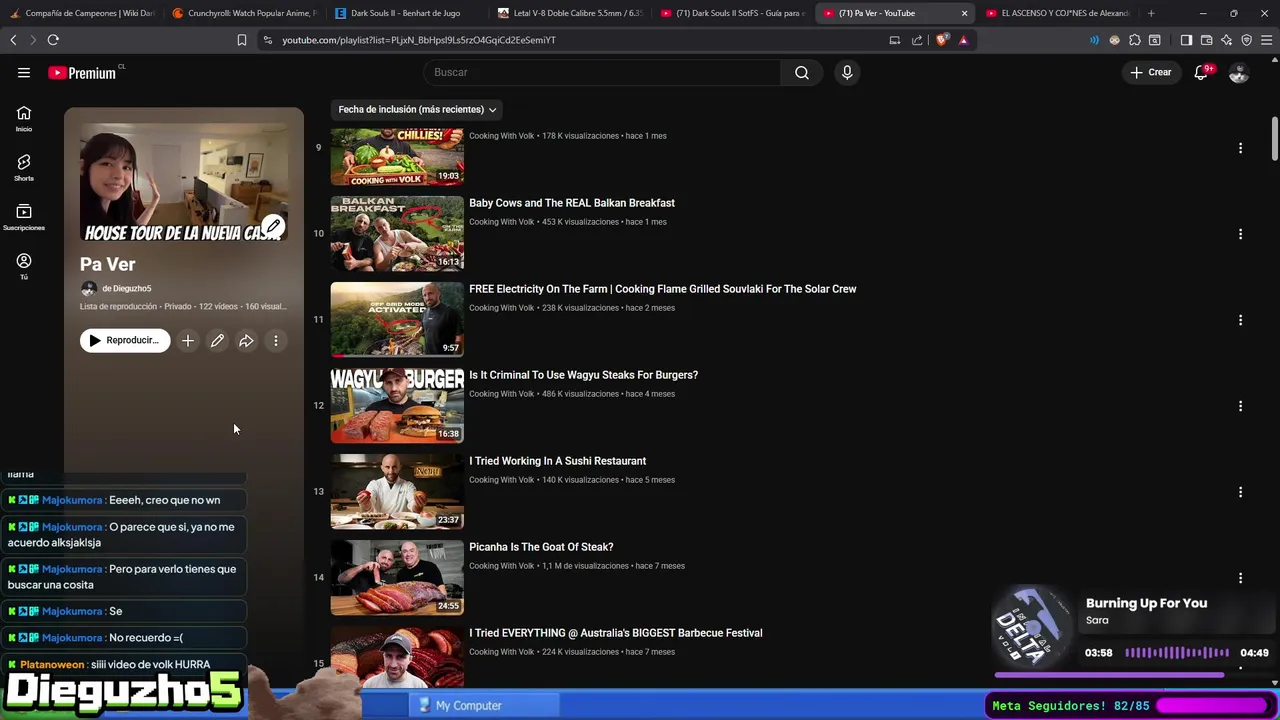The height and width of the screenshot is (720, 1280).
Task: Open Baby Cows and REAL Balkan Breakfast
Action: coord(572,203)
